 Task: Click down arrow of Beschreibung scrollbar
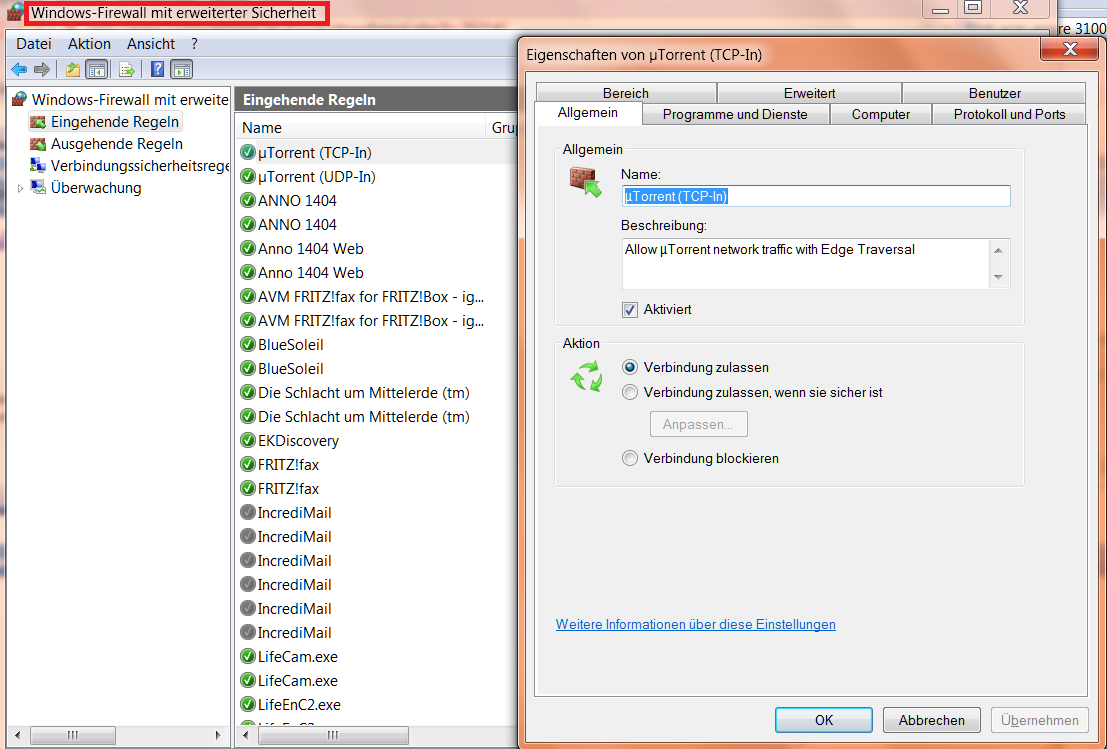(x=998, y=277)
